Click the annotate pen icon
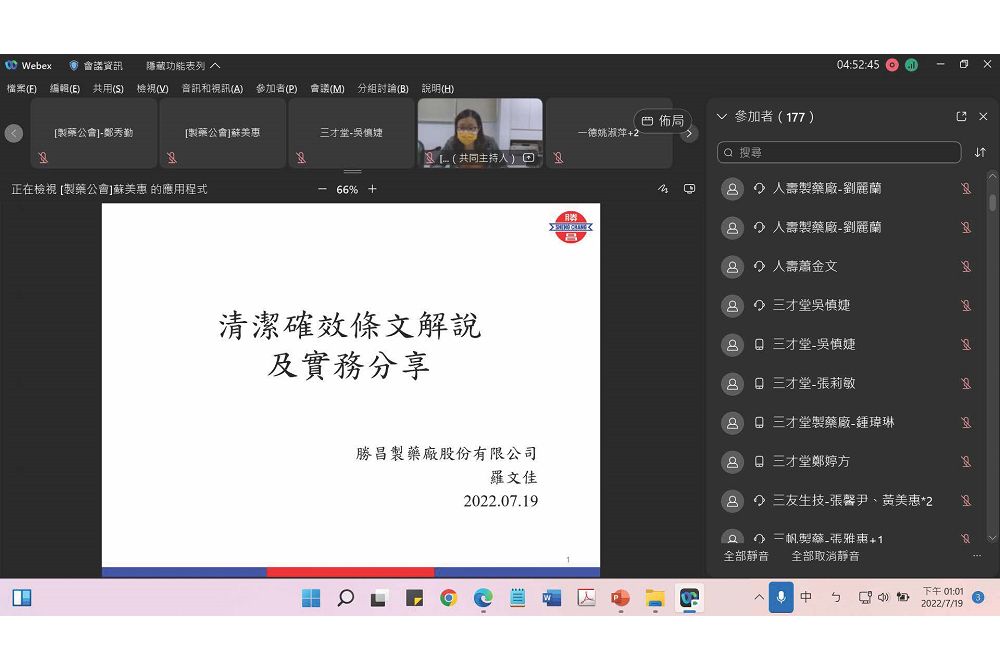 [x=663, y=189]
